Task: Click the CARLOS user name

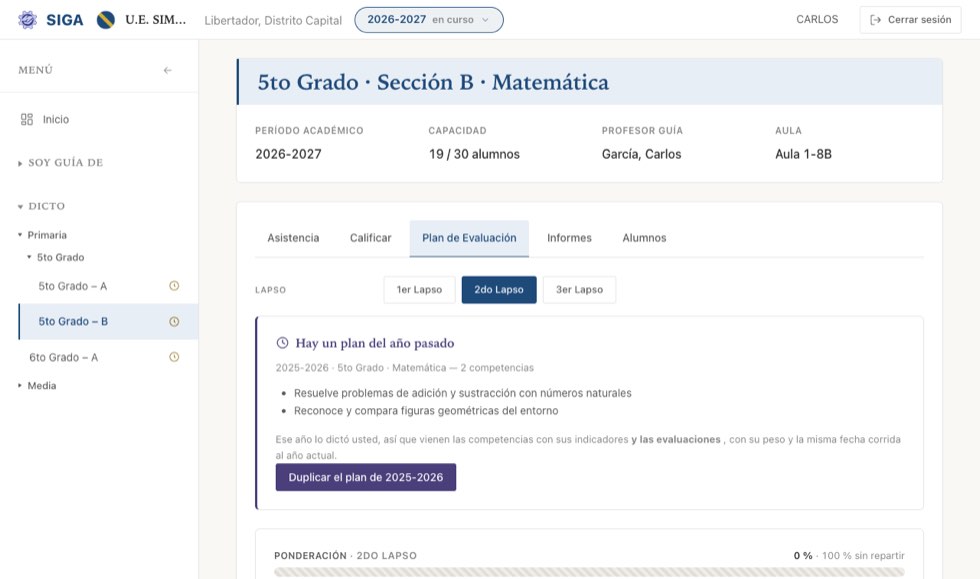Action: click(x=817, y=20)
